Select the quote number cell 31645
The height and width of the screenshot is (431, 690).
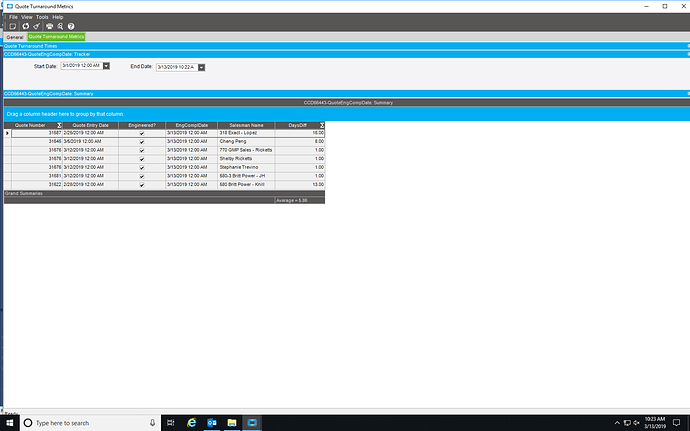coord(37,142)
